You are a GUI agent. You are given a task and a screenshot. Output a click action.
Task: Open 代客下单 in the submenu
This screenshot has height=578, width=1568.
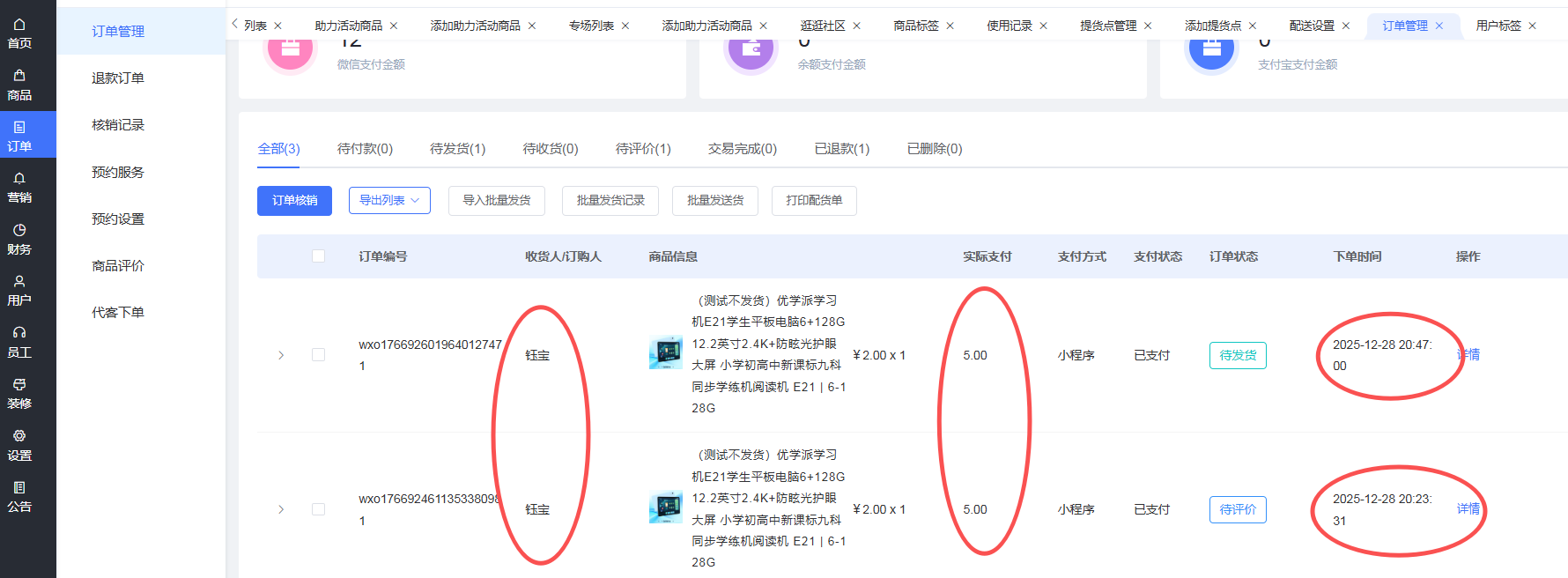(x=118, y=312)
